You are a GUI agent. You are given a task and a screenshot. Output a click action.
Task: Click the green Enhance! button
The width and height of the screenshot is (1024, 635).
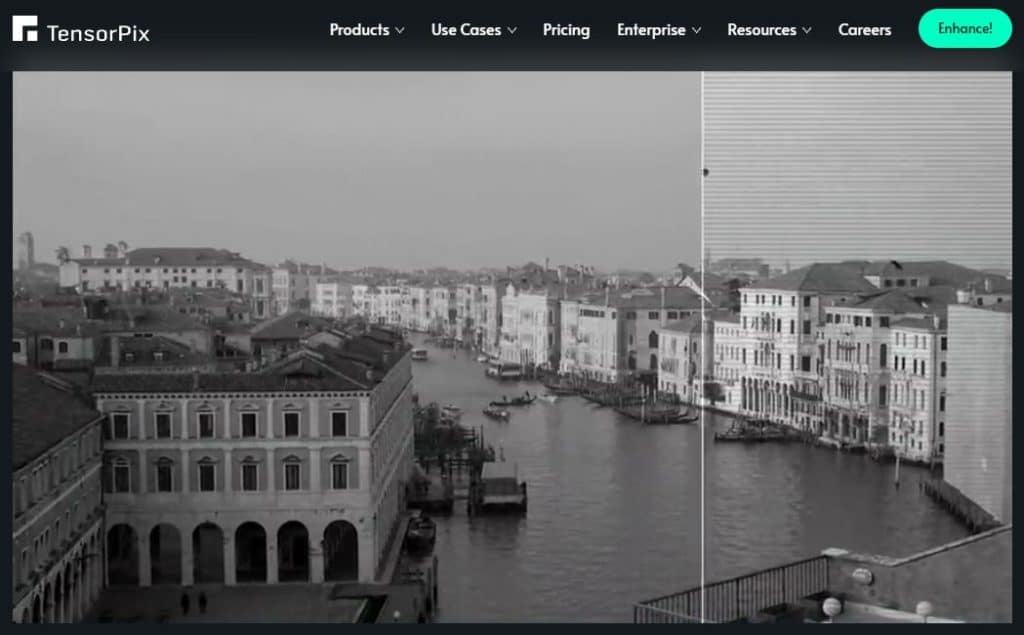[x=964, y=29]
